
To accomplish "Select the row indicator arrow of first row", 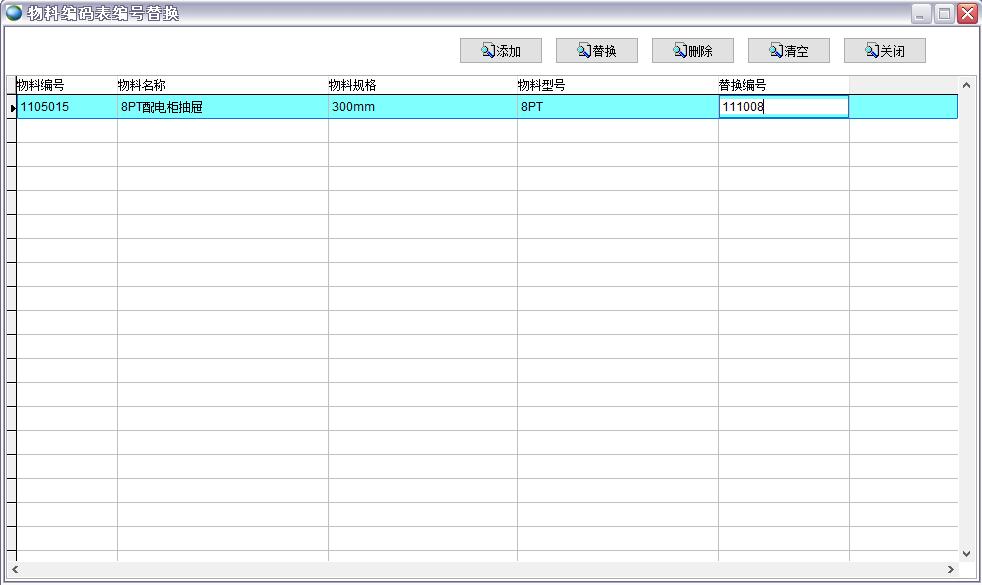I will (x=12, y=107).
